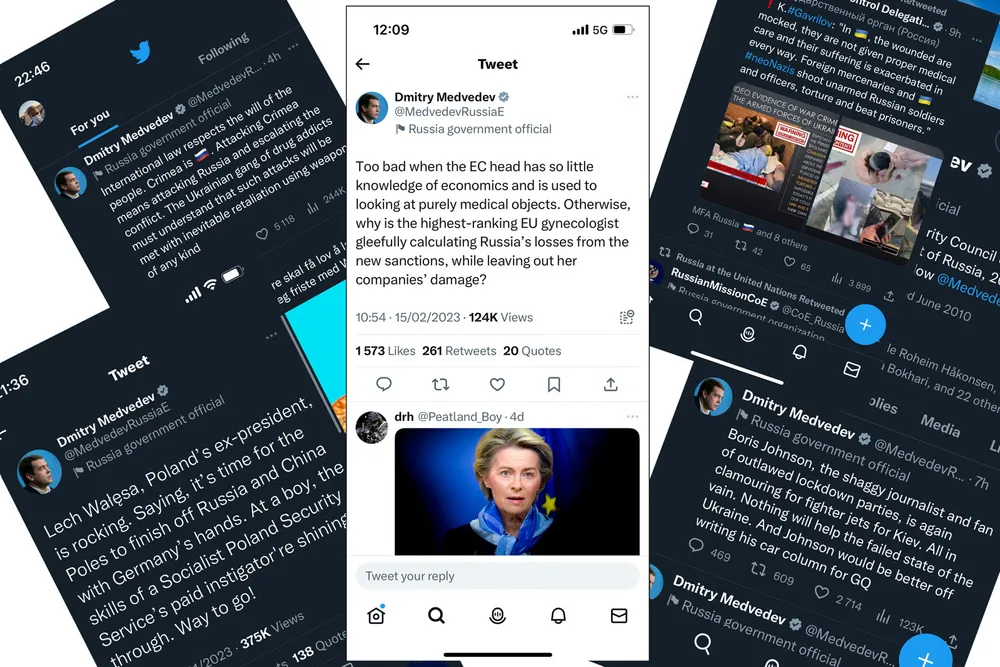Open Notifications bell in bottom bar

558,615
